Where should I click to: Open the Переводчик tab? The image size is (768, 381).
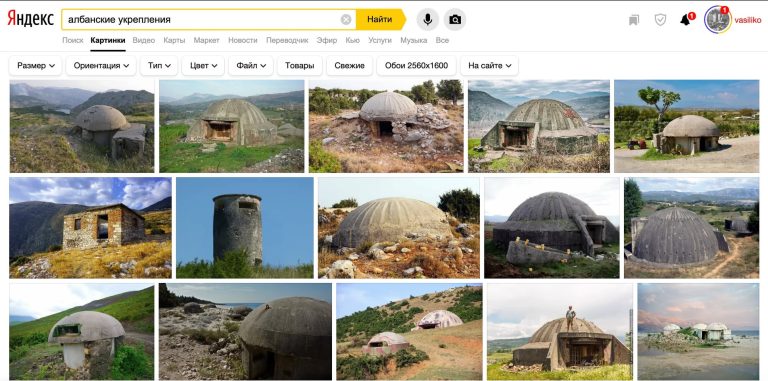[x=287, y=41]
